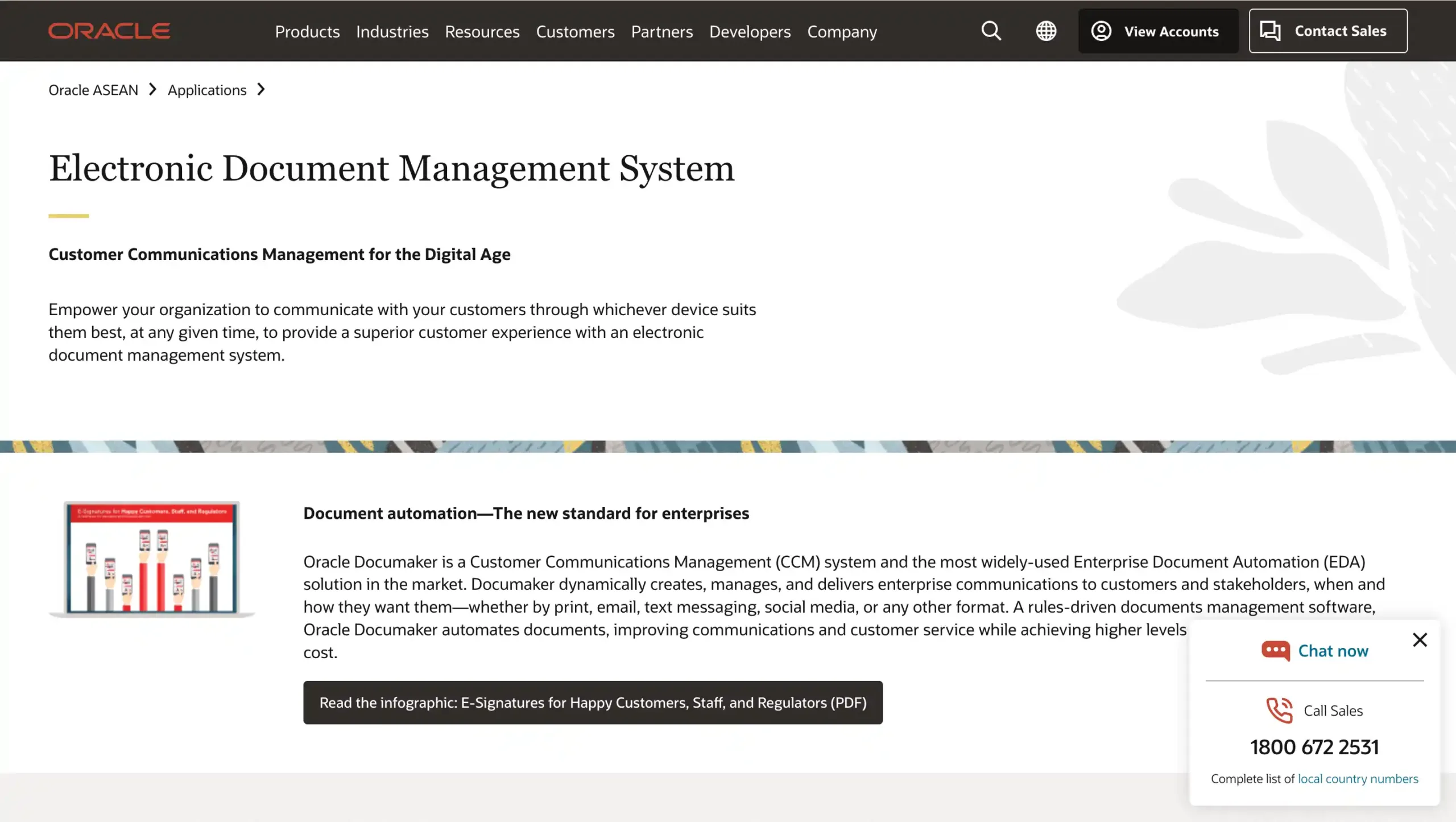Click the Contact Sales chat bubble icon

(x=1270, y=31)
